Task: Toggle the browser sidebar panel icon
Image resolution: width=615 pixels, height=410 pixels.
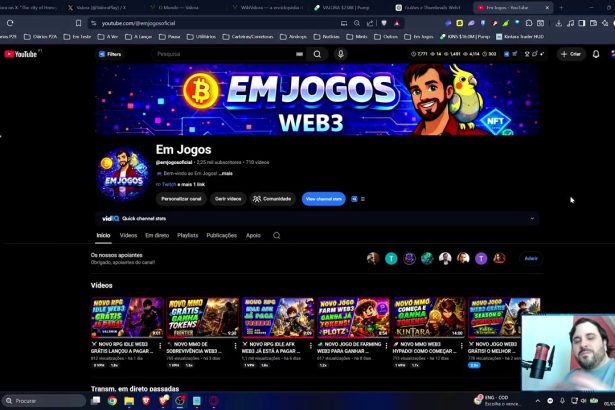Action: (582, 23)
